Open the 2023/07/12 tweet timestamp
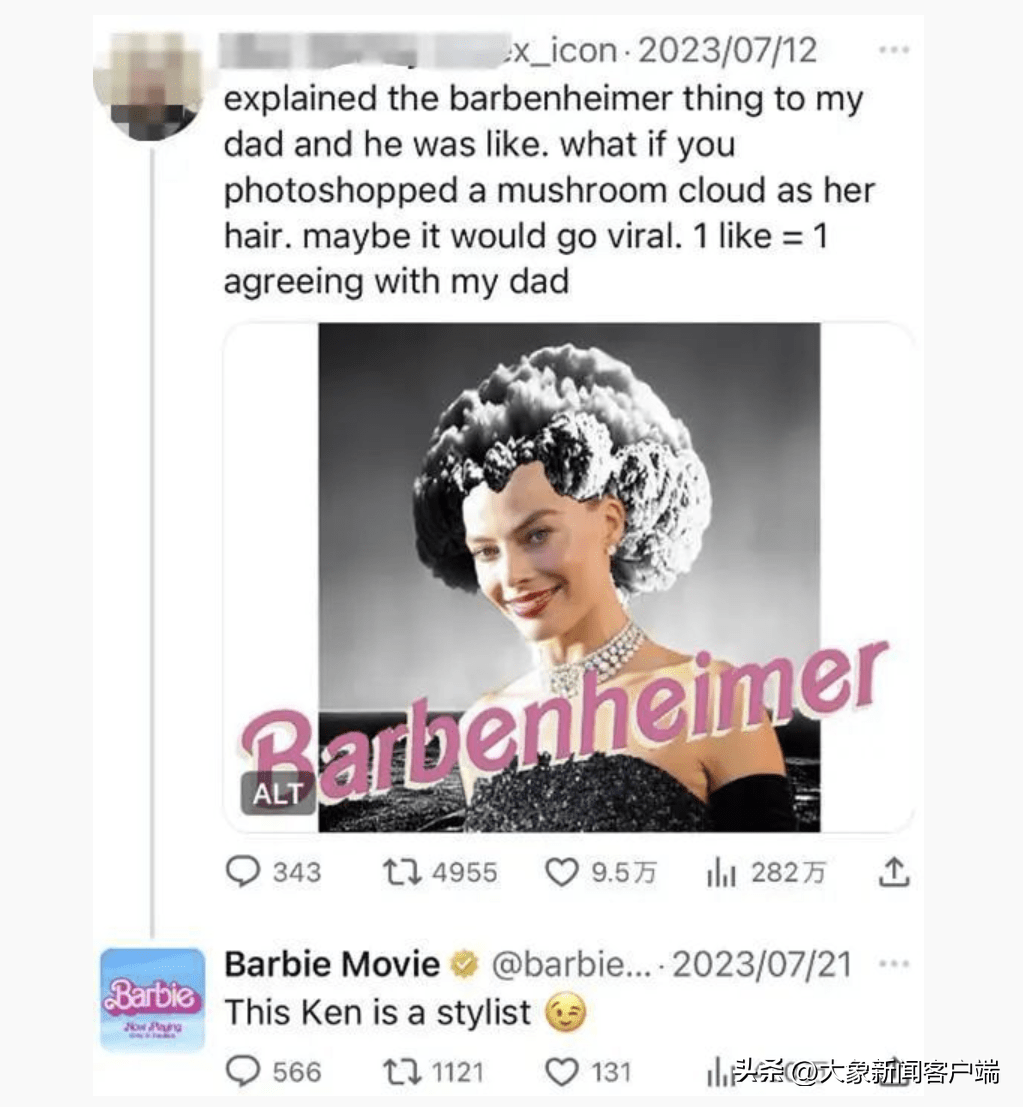The height and width of the screenshot is (1107, 1023). pos(727,50)
